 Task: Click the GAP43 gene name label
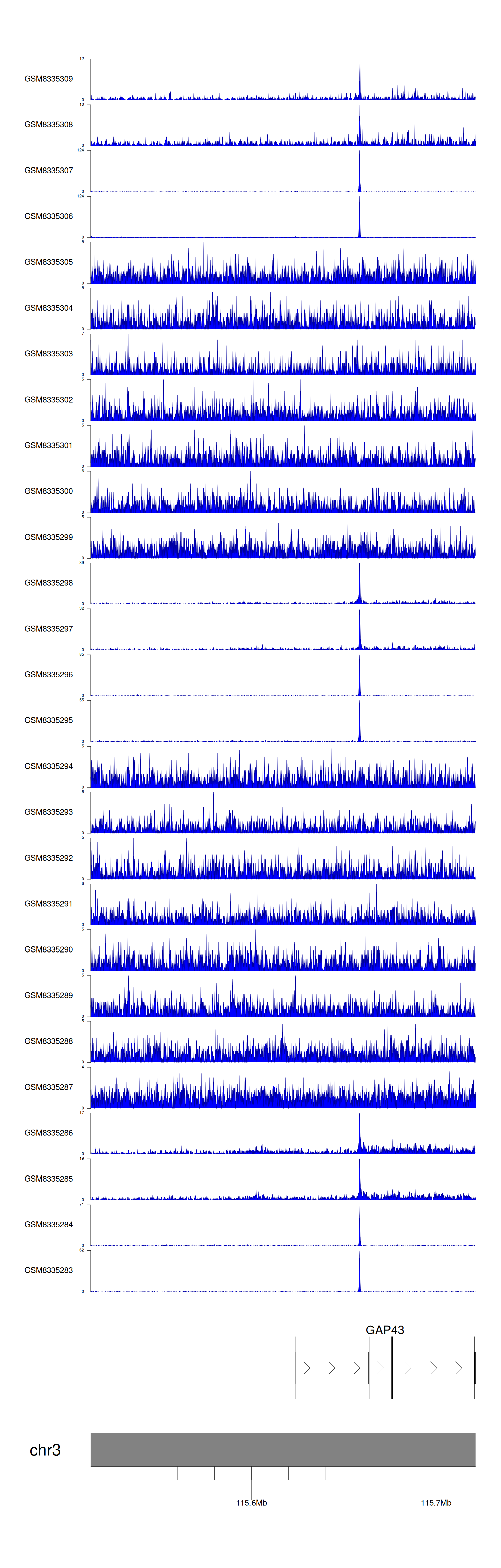(384, 1330)
